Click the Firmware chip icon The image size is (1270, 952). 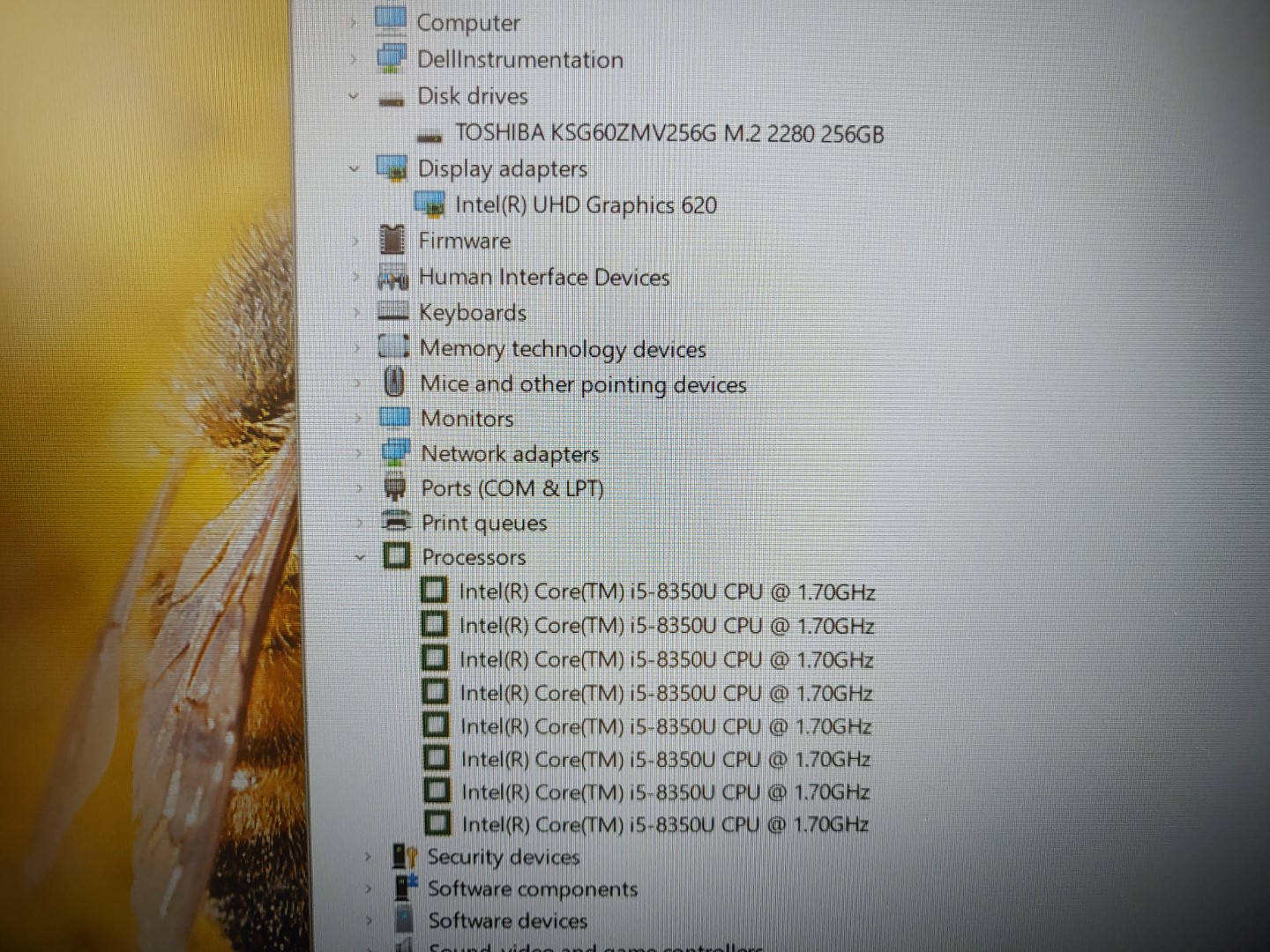click(x=392, y=240)
